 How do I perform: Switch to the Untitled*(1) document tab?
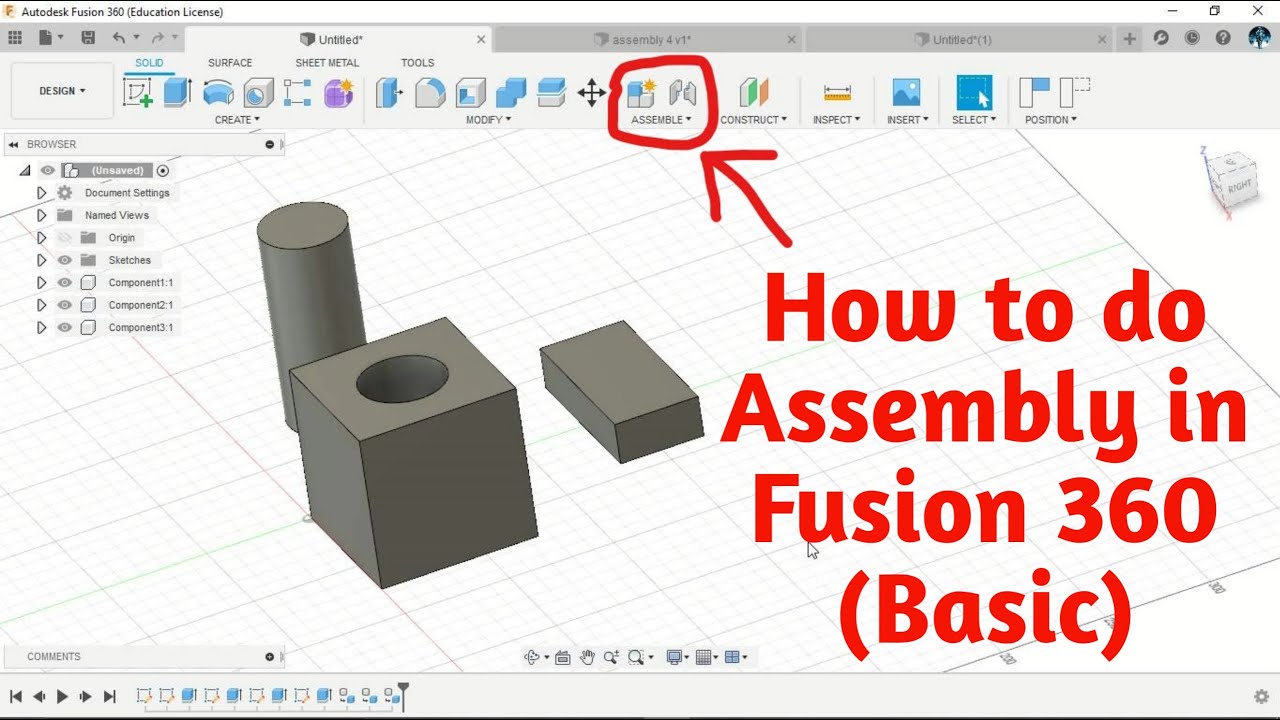[962, 40]
